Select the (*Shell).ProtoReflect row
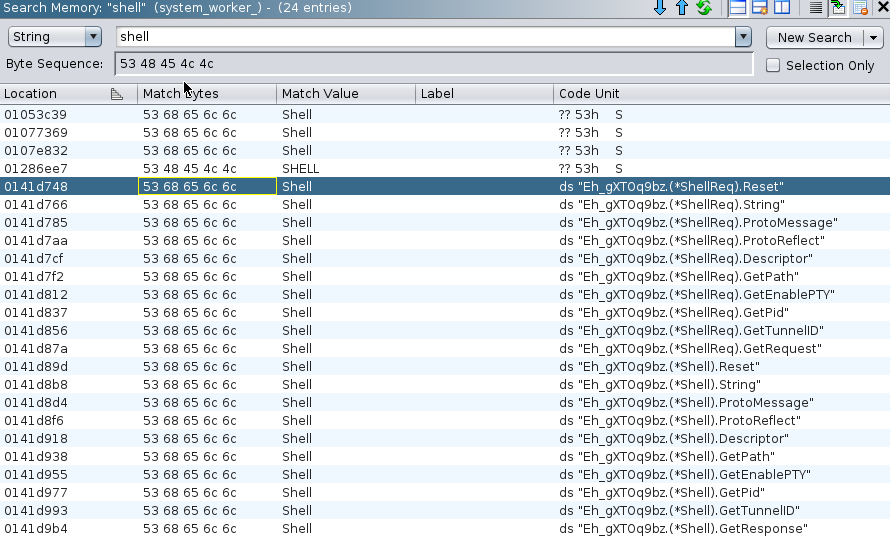 click(445, 421)
